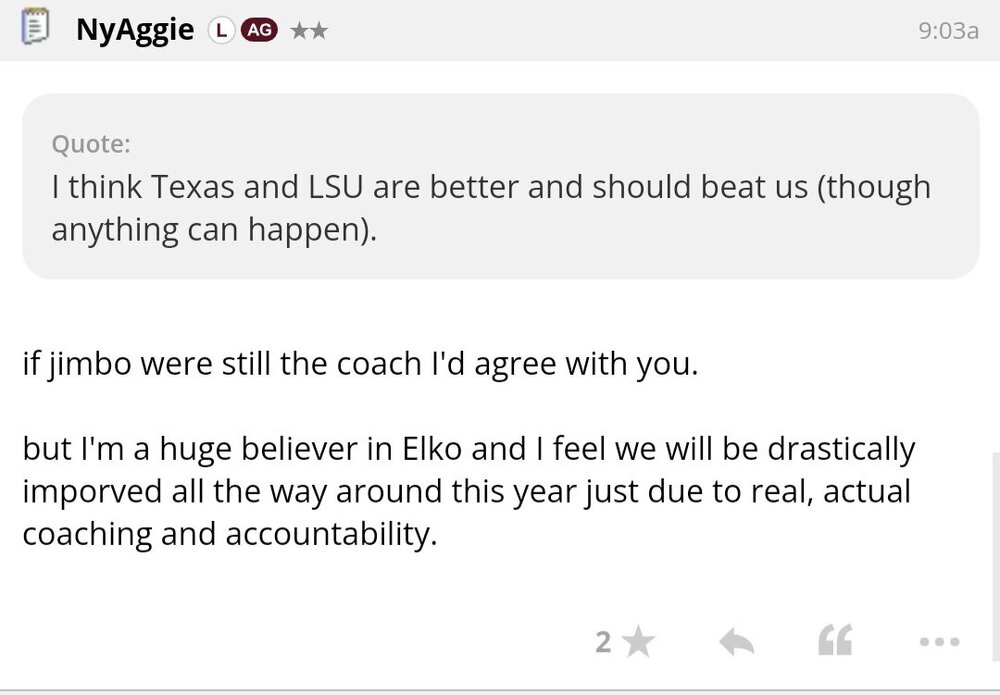Screen dimensions: 1000x695
Task: Click the quoted "Texas and LSU" line
Action: [x=490, y=186]
